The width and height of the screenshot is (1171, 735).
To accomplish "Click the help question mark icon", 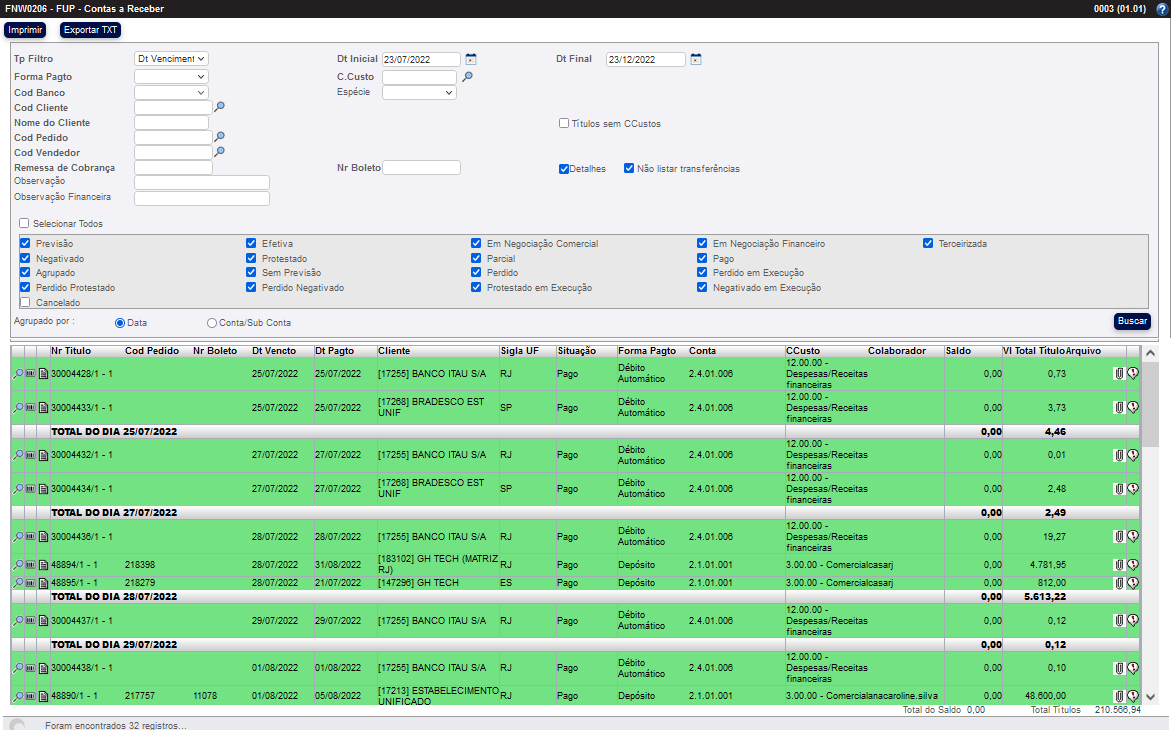I will (1161, 9).
